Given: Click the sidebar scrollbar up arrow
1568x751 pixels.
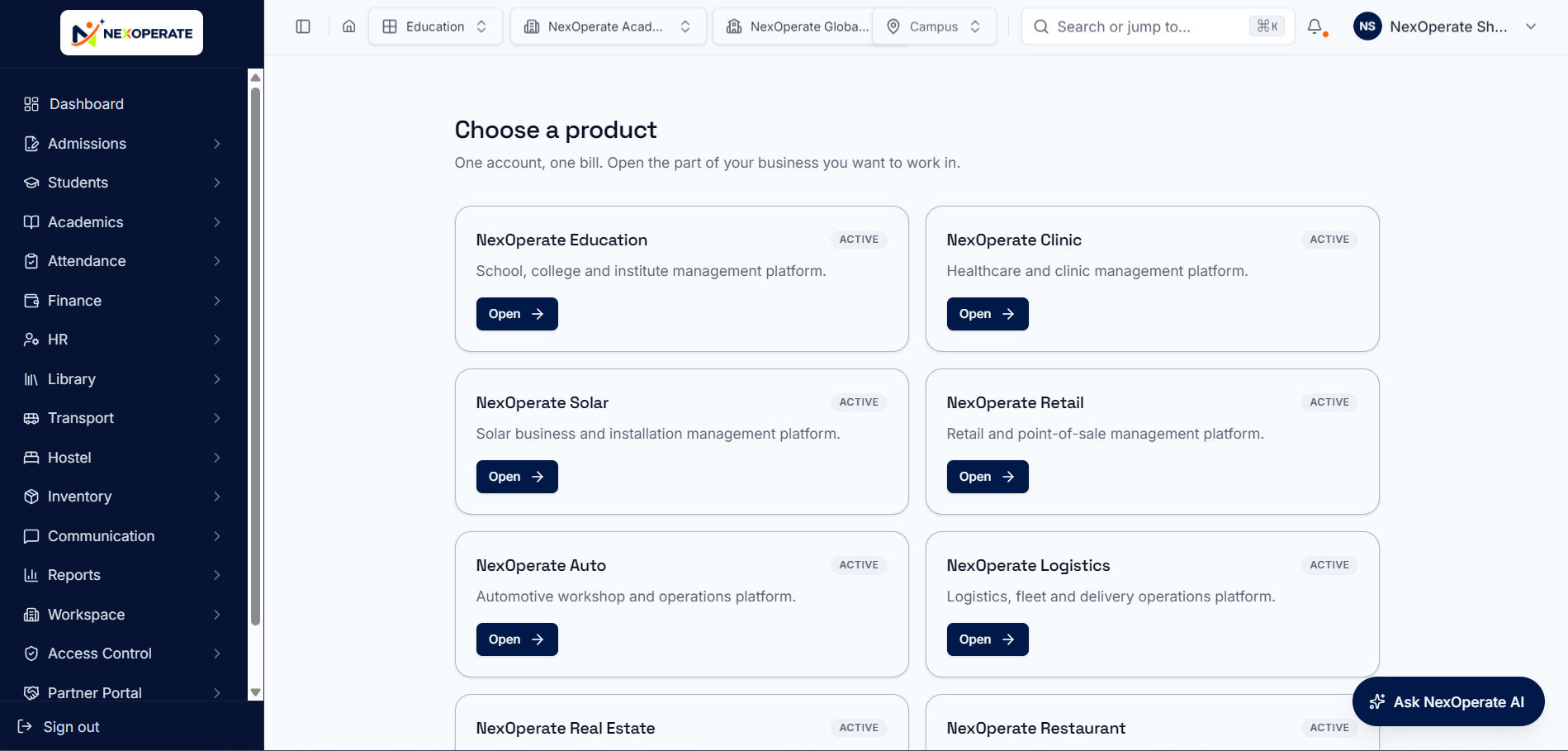Looking at the screenshot, I should 256,78.
